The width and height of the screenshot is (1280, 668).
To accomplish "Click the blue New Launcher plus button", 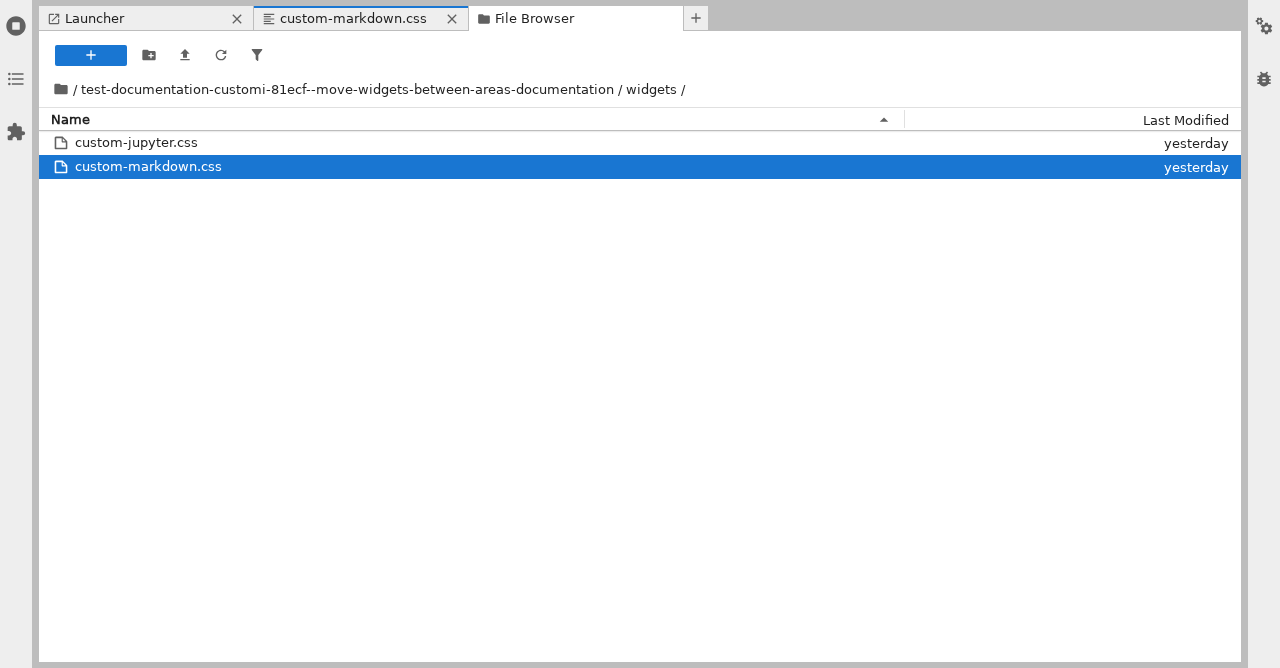I will pos(91,55).
